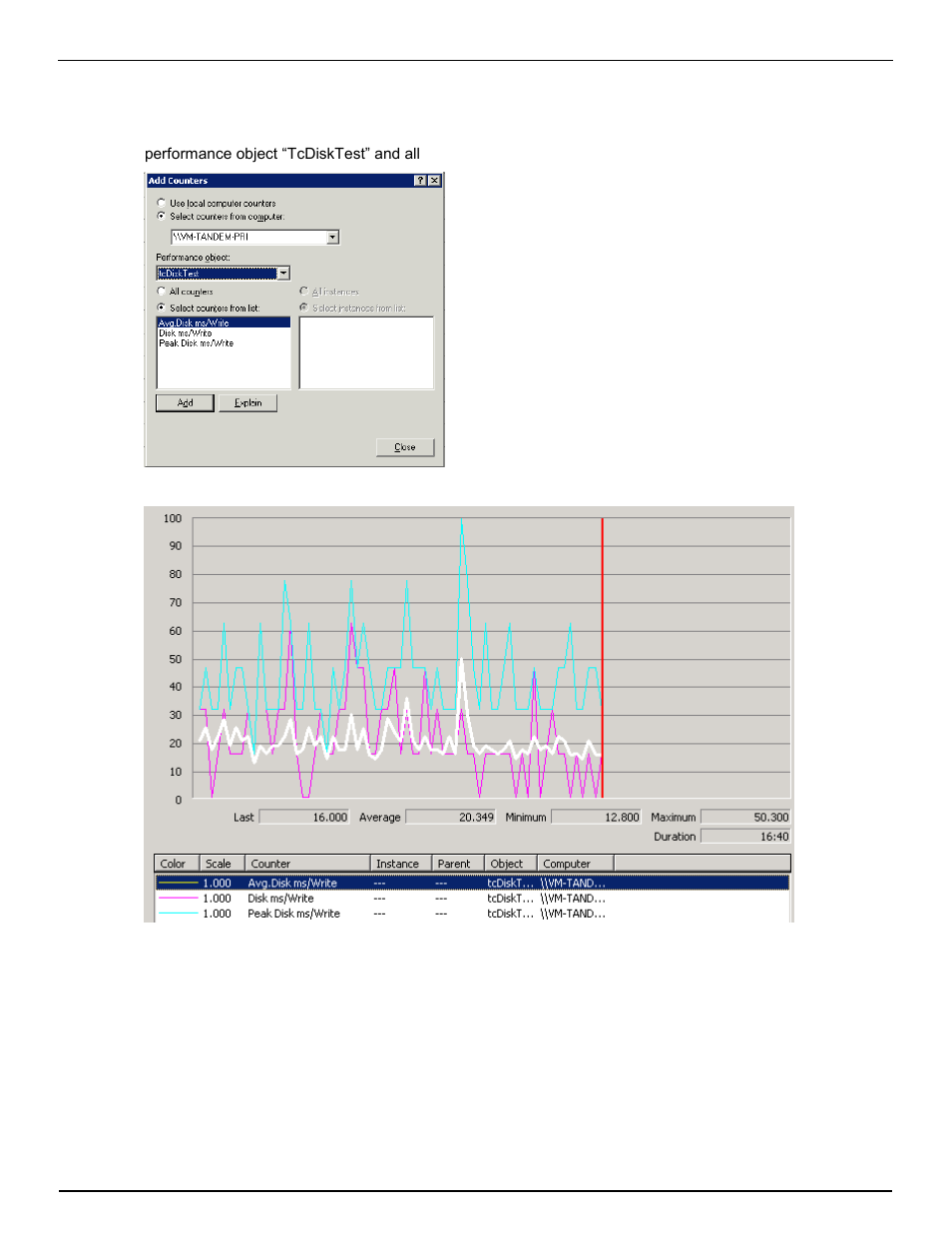Open the computer name dropdown arrow
This screenshot has width=952, height=1233.
(x=333, y=238)
